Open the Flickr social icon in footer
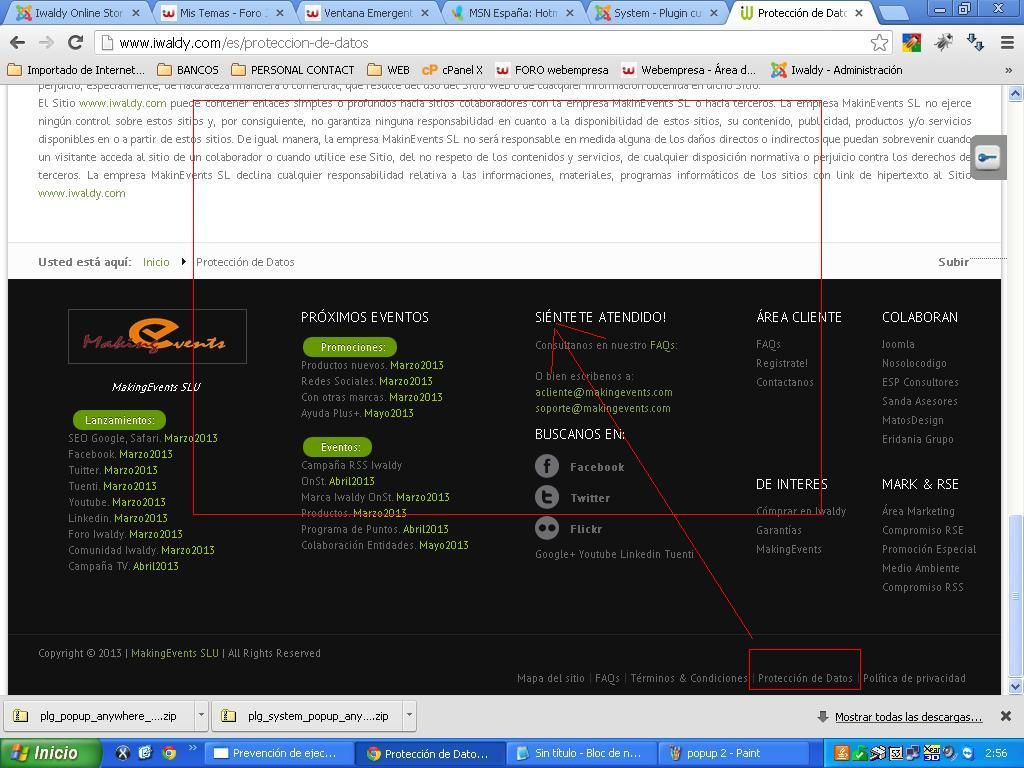1024x768 pixels. 547,528
